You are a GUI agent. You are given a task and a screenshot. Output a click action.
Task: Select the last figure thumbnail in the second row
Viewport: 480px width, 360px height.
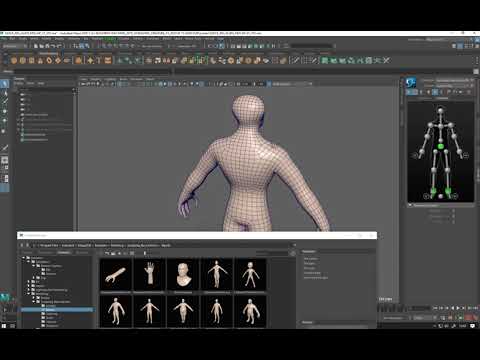click(250, 311)
